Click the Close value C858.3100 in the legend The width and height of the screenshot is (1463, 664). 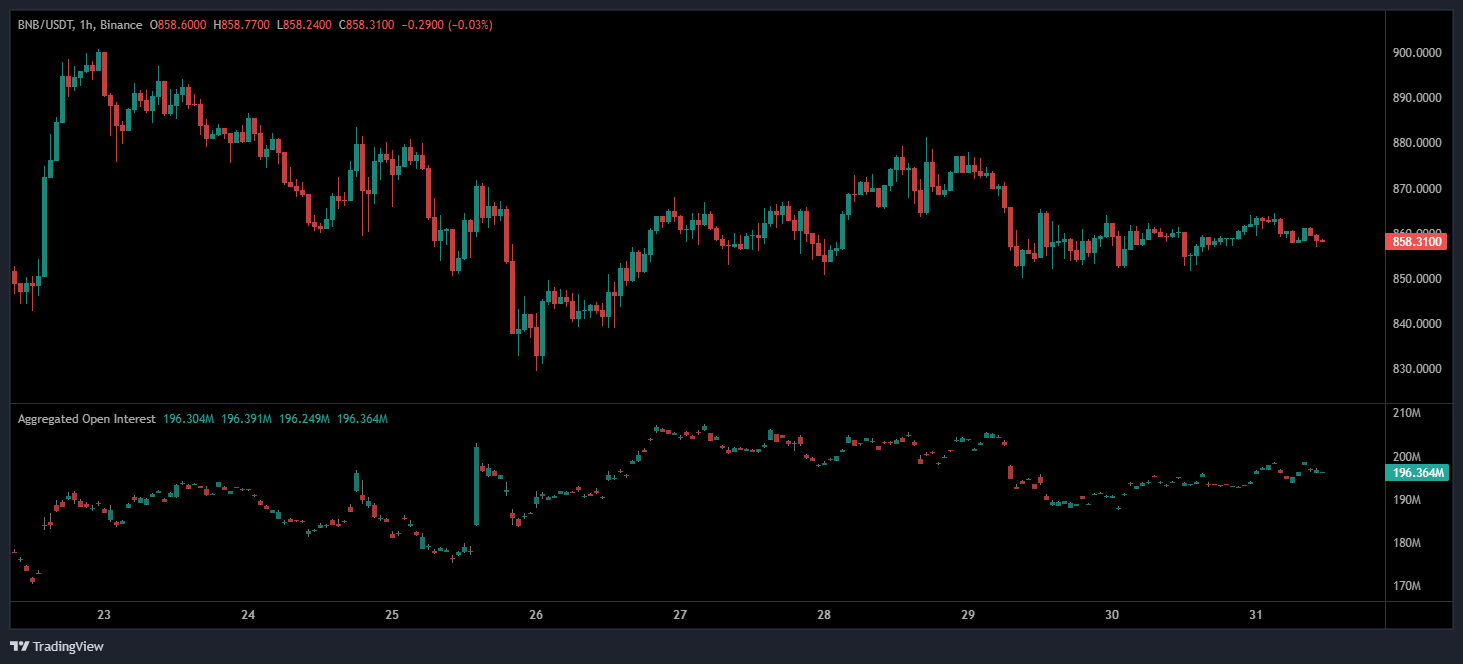click(x=365, y=24)
